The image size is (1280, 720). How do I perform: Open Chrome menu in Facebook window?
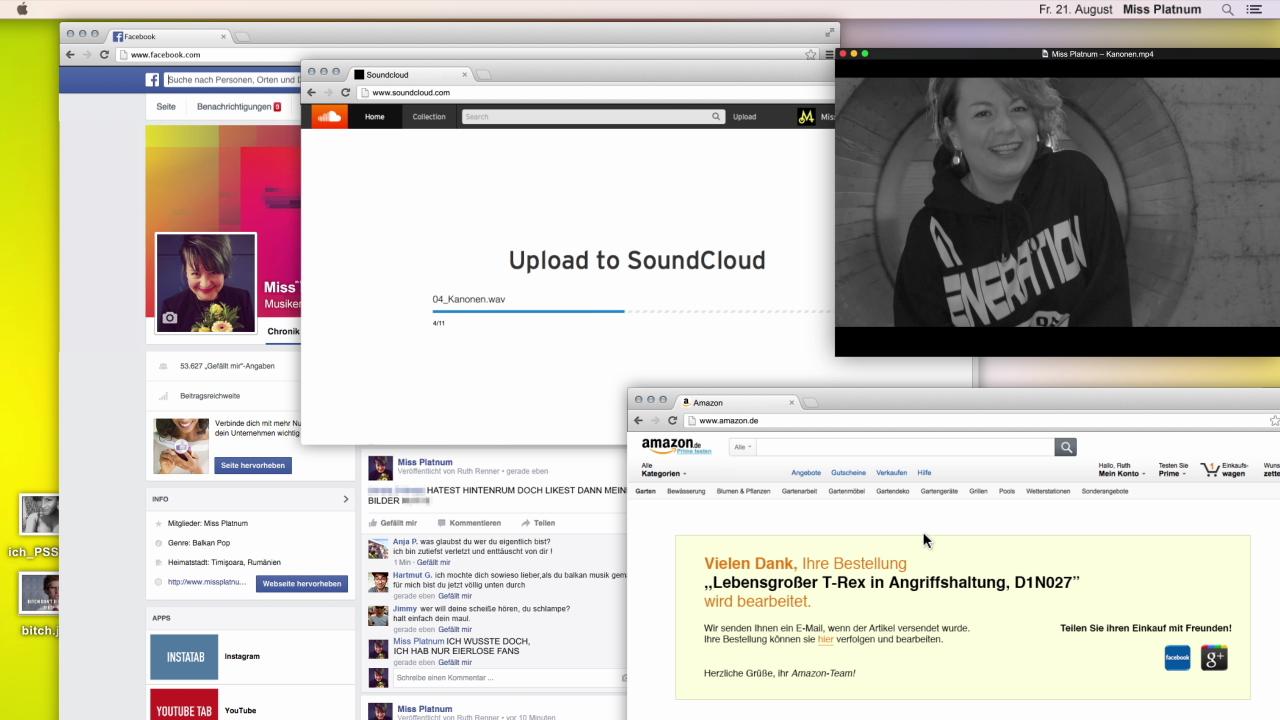pos(829,54)
